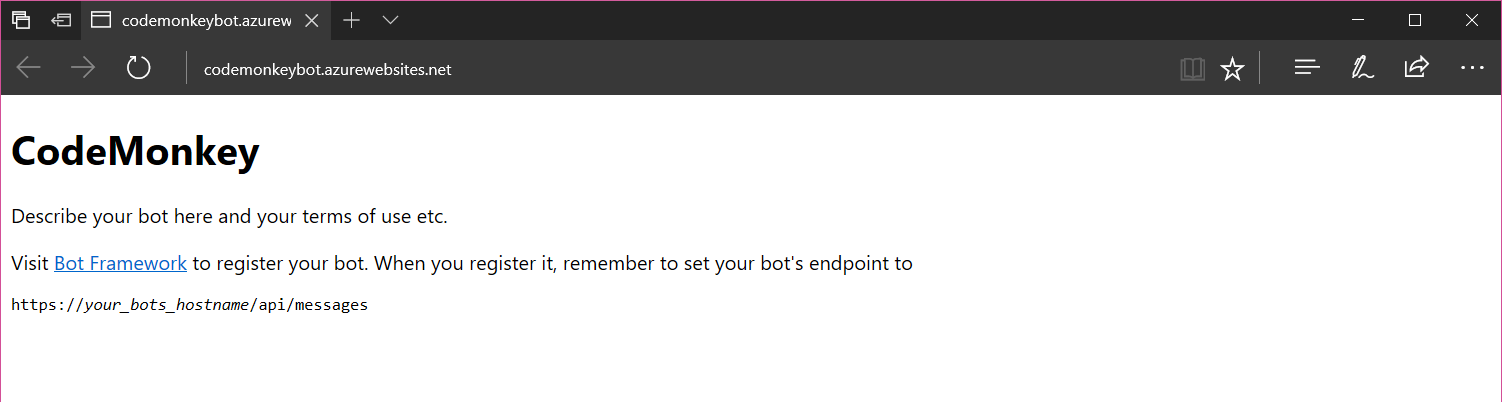Viewport: 1502px width, 402px height.
Task: Open the tabs you've set aside panel
Action: (x=21, y=20)
